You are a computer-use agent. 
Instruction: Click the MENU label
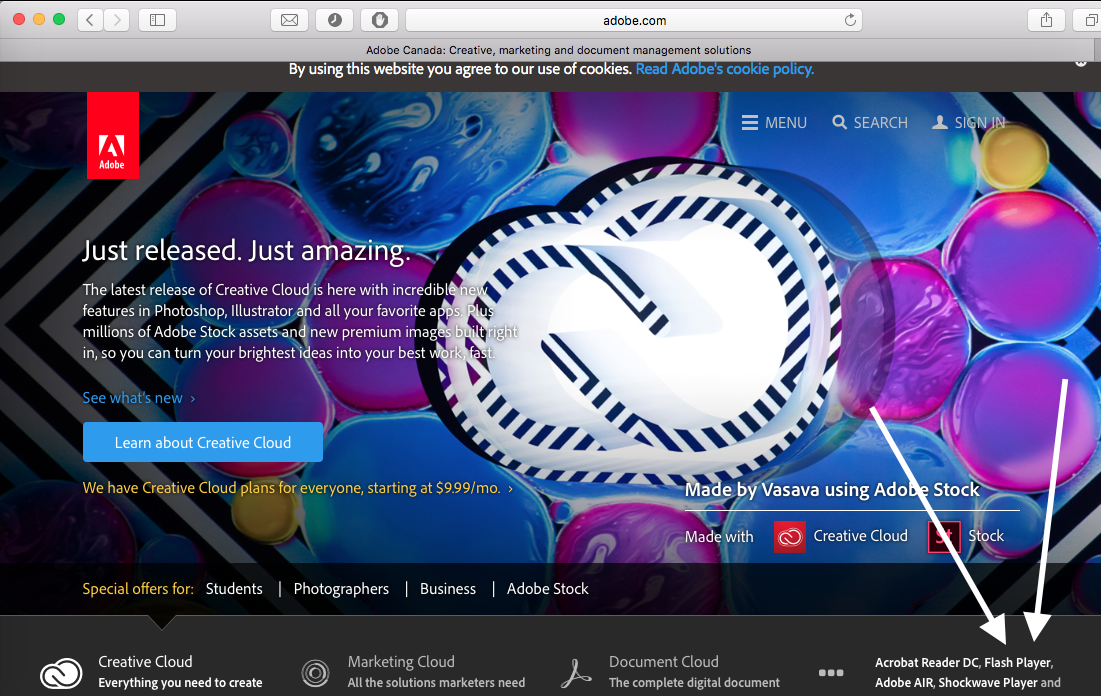[x=786, y=123]
